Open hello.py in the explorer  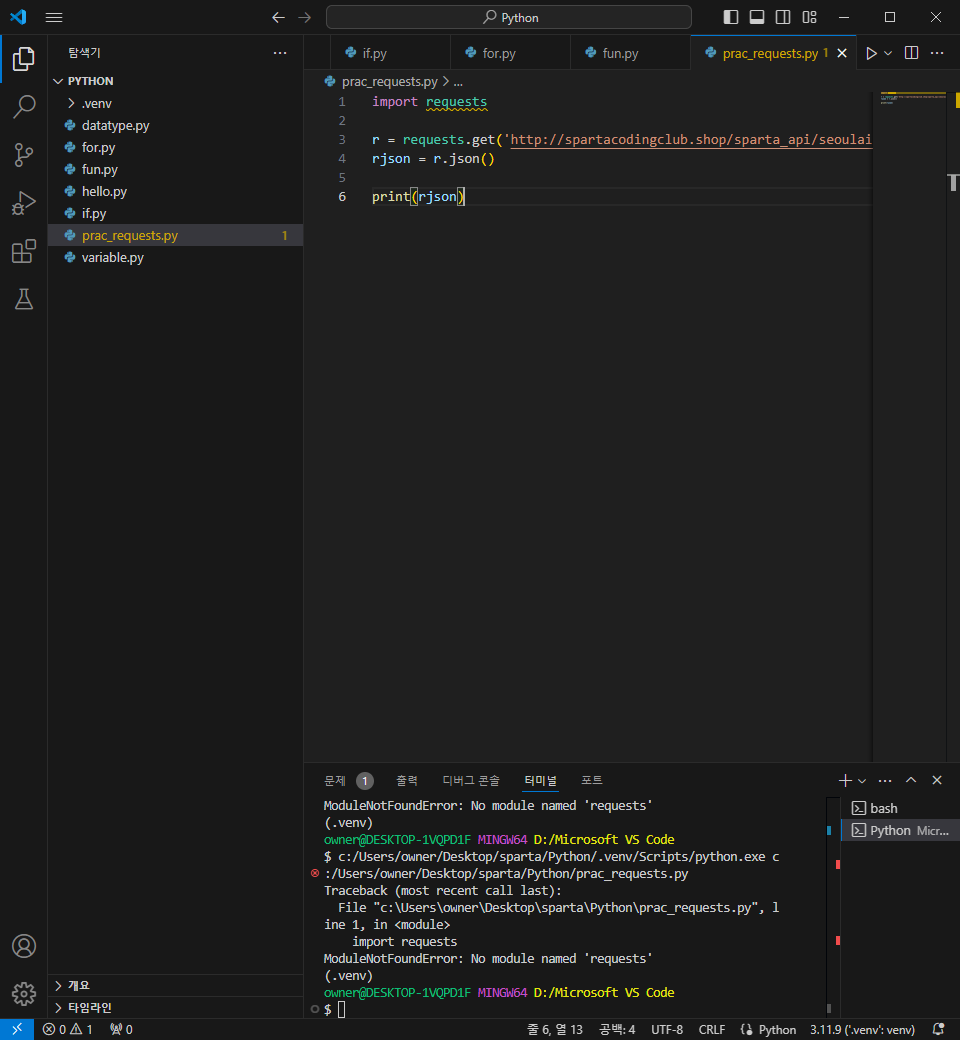coord(176,192)
